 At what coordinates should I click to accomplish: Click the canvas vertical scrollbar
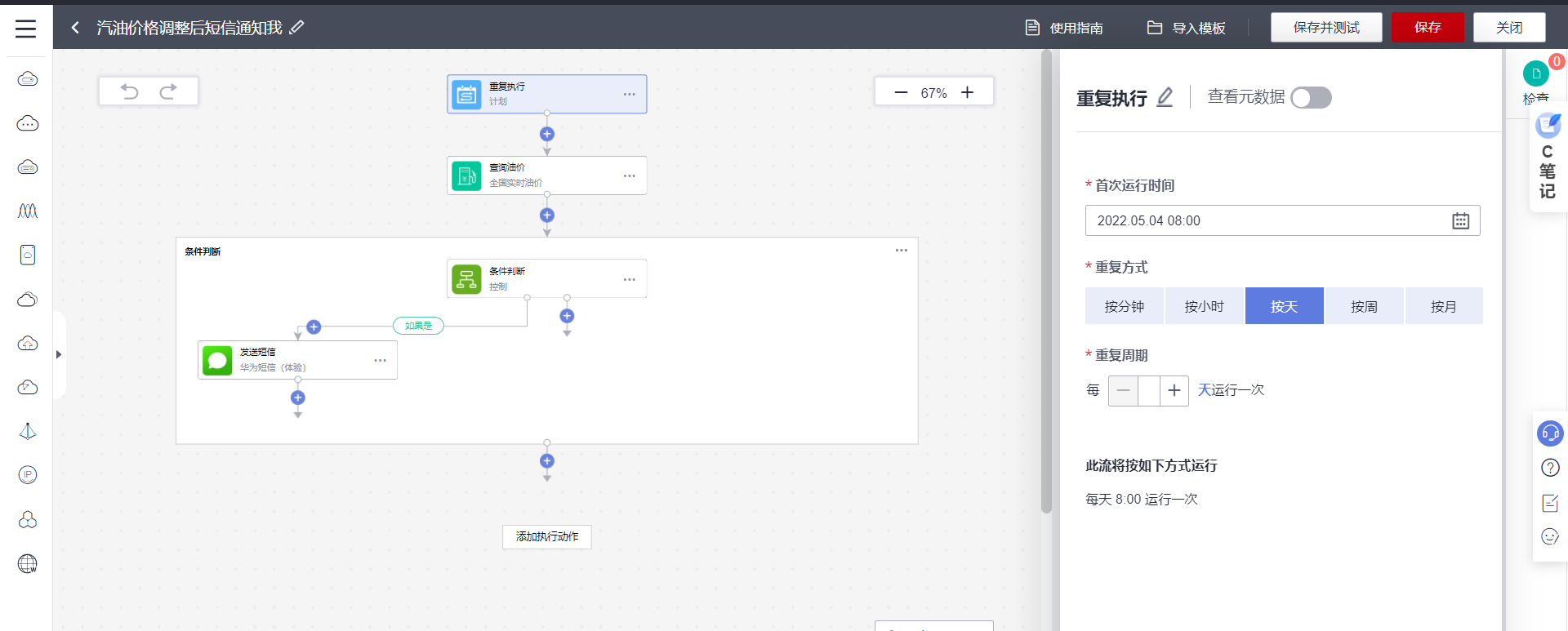point(1046,282)
